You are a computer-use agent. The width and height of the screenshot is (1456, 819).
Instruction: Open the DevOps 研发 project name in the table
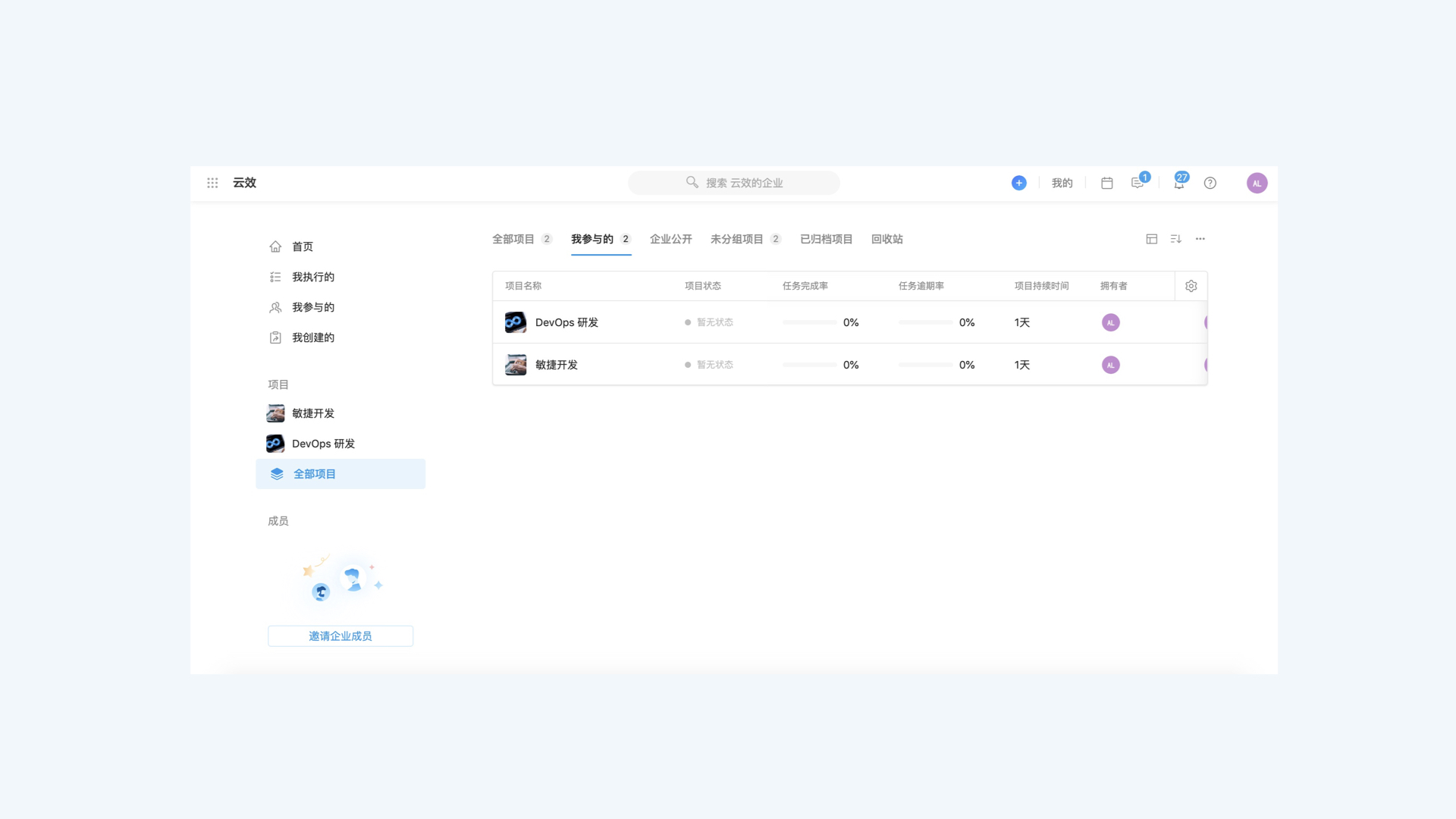point(566,322)
